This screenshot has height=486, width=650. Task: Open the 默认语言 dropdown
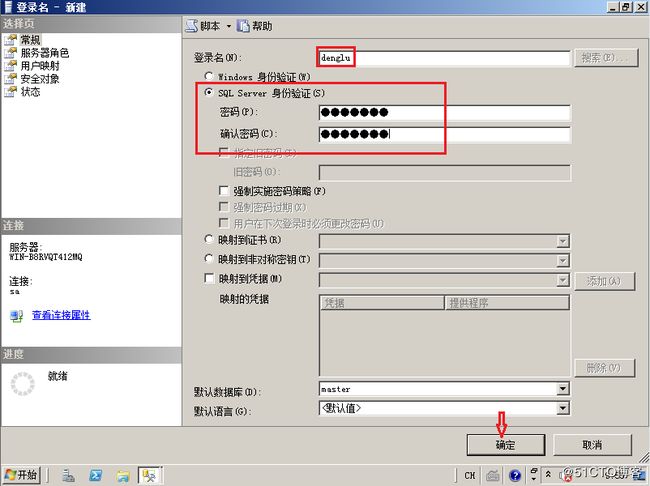point(563,408)
